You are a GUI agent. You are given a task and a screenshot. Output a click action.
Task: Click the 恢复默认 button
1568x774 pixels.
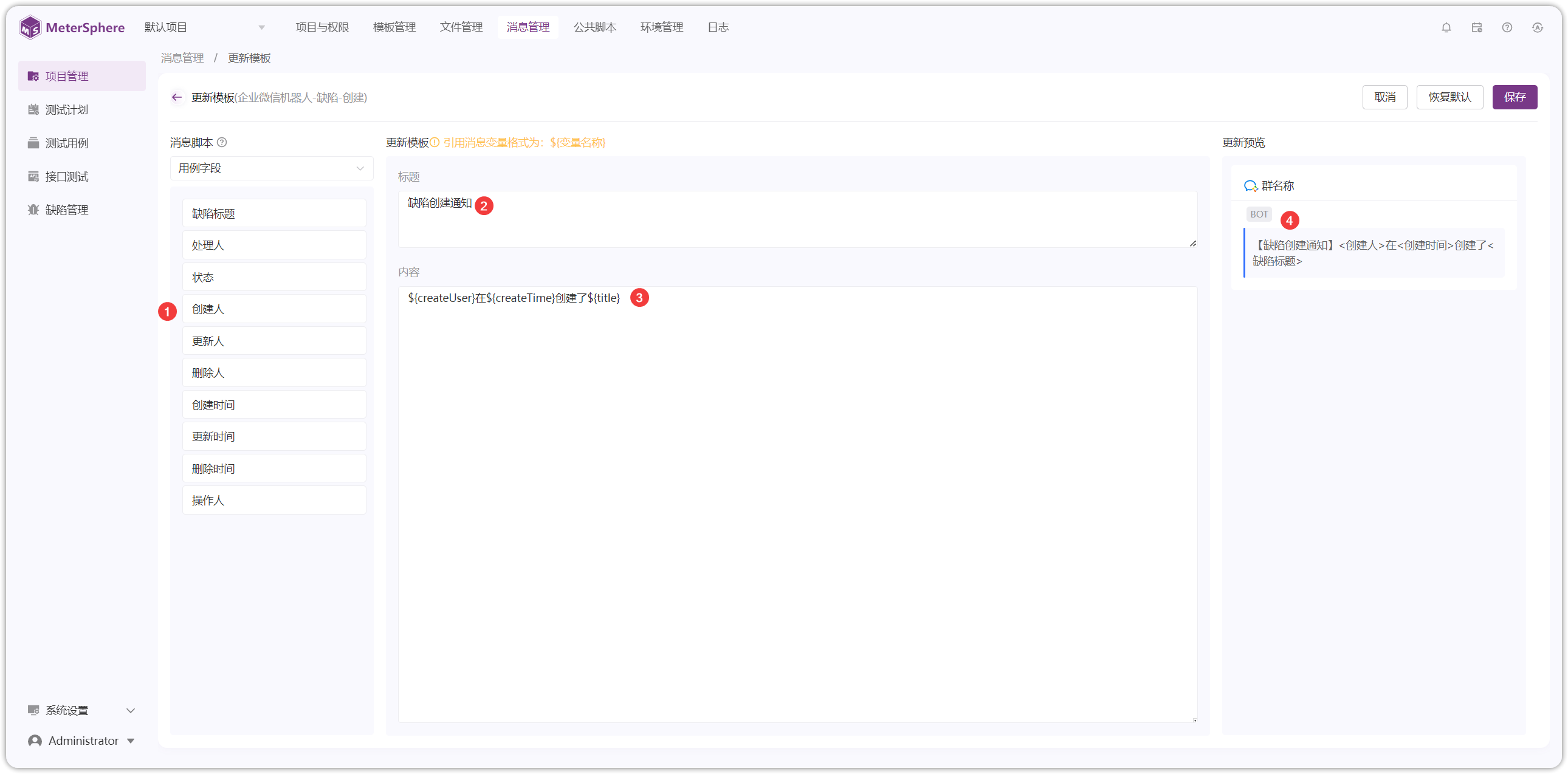click(1449, 97)
